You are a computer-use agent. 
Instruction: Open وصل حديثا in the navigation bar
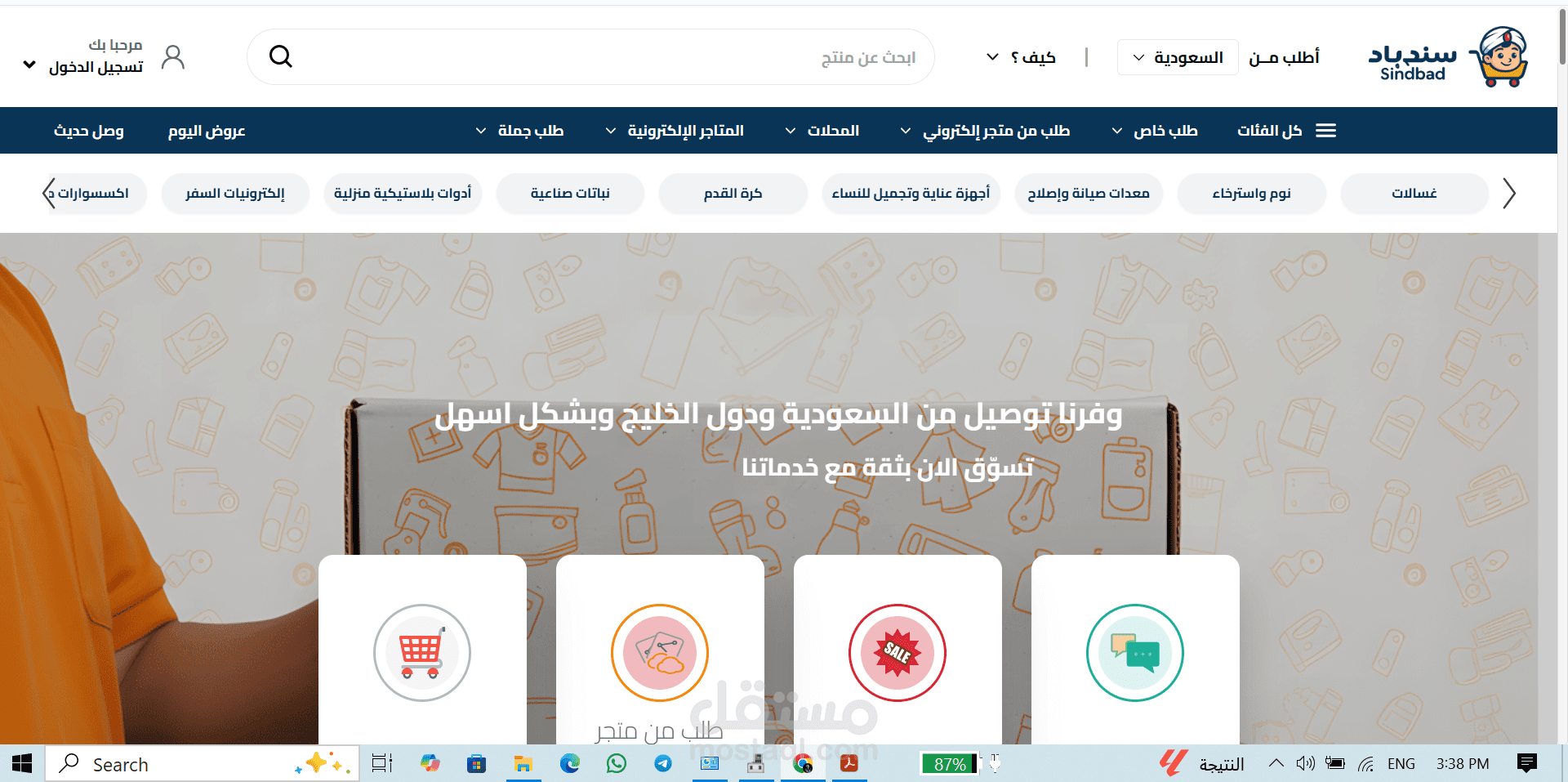click(x=89, y=131)
